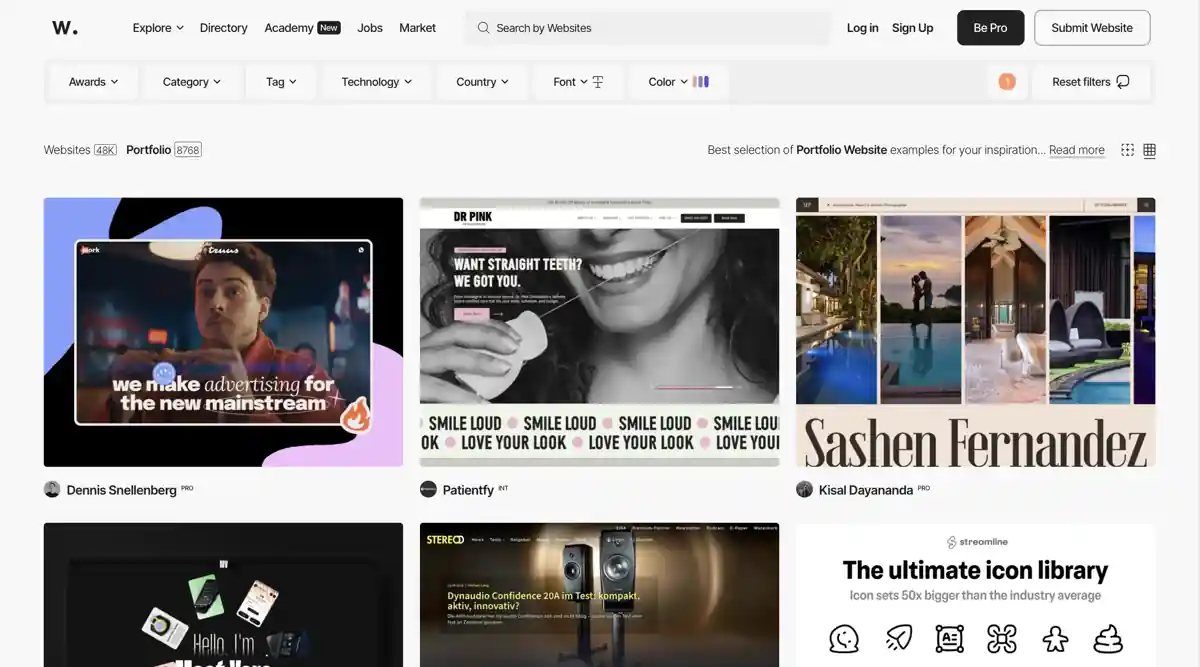Screen dimensions: 1200x667
Task: Open the Sashen Fernandez website thumbnail
Action: tap(975, 332)
